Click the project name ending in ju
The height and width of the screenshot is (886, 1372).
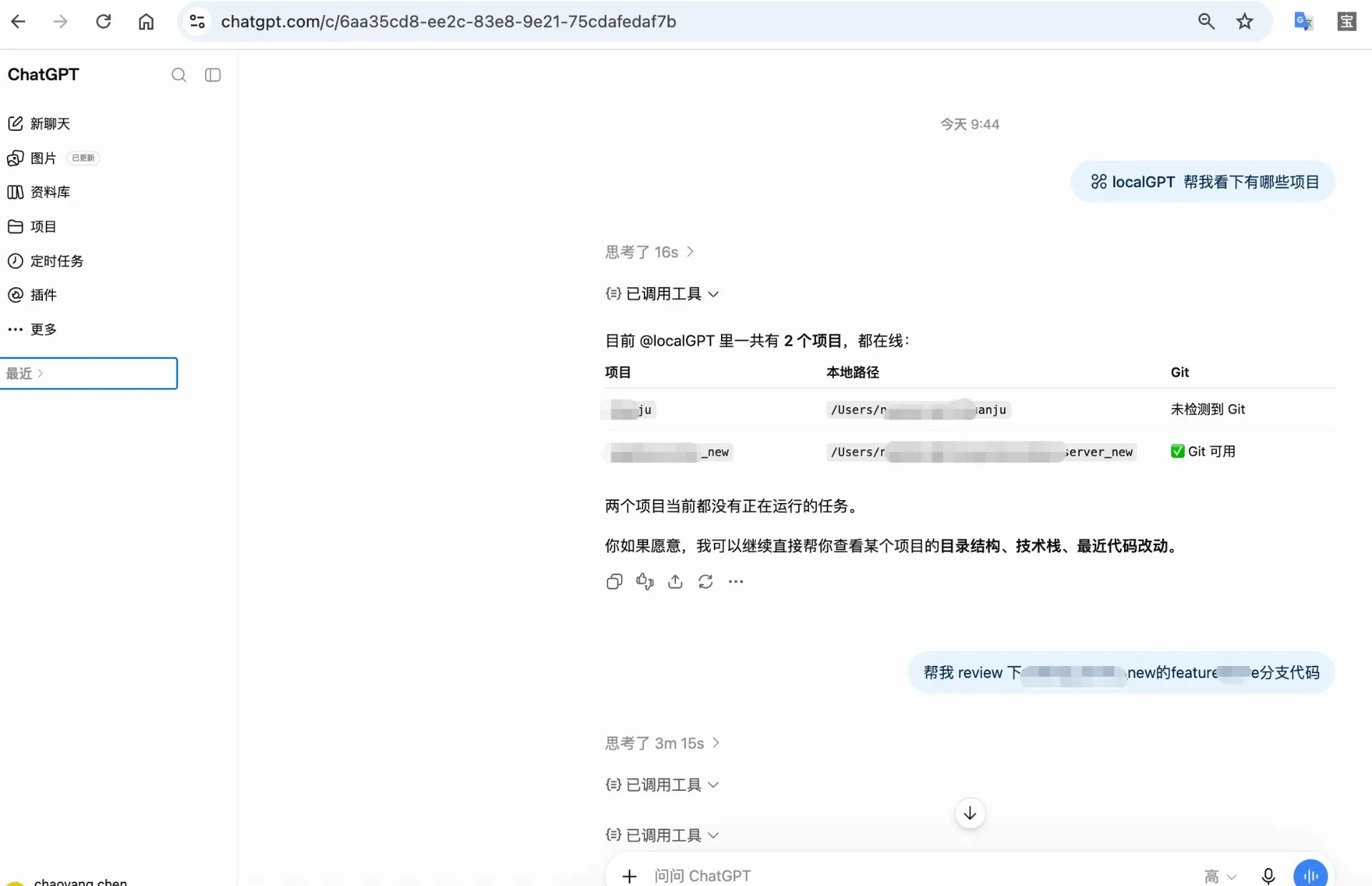[630, 409]
